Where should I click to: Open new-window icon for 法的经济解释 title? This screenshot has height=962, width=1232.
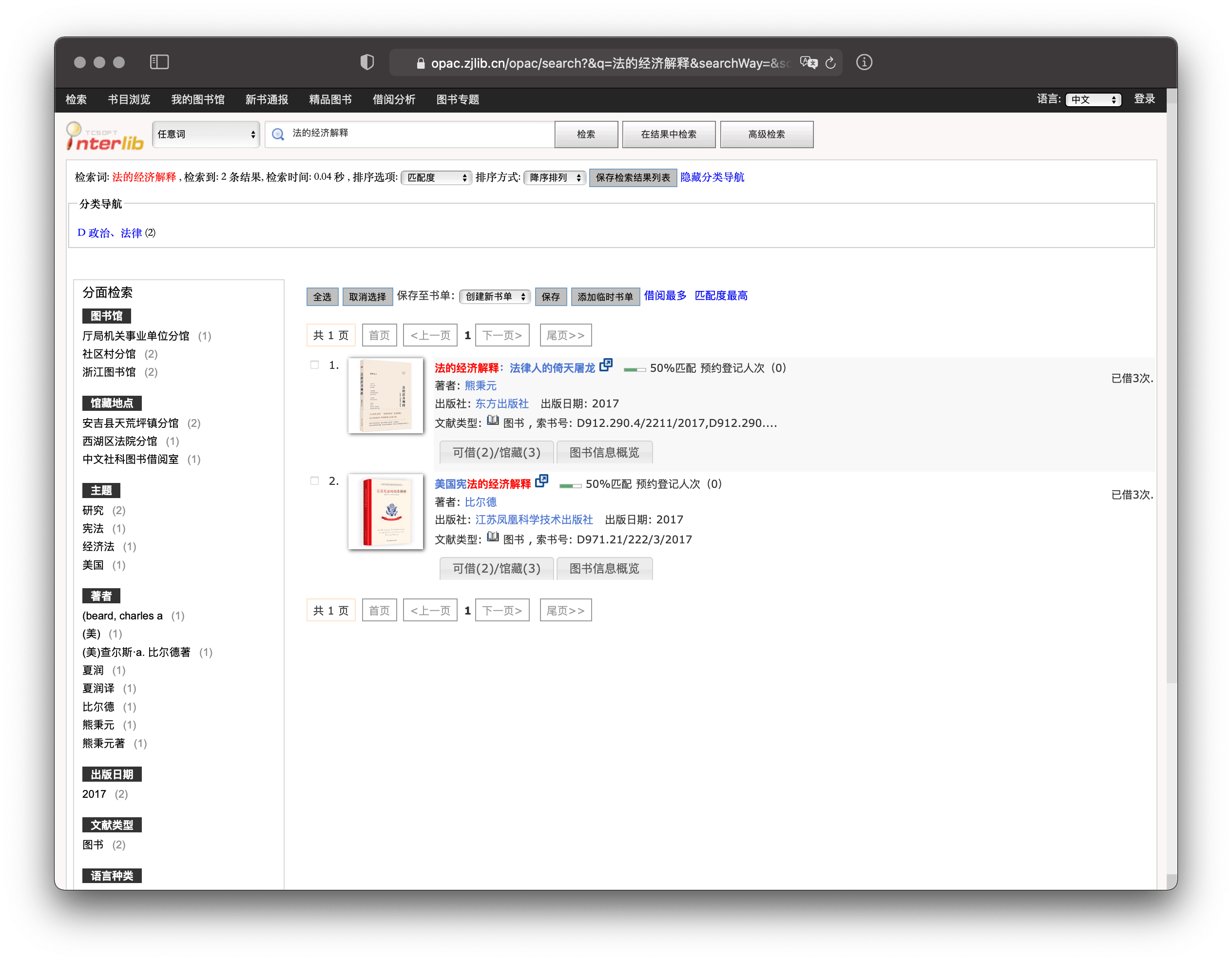(x=606, y=365)
